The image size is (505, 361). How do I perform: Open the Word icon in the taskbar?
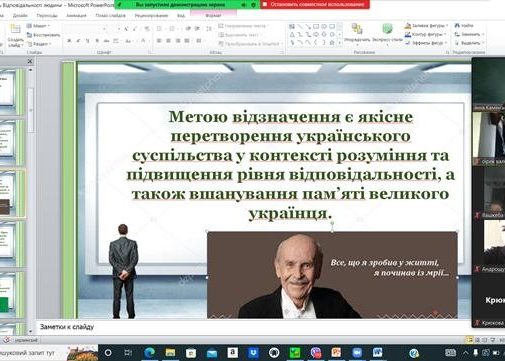tap(378, 352)
